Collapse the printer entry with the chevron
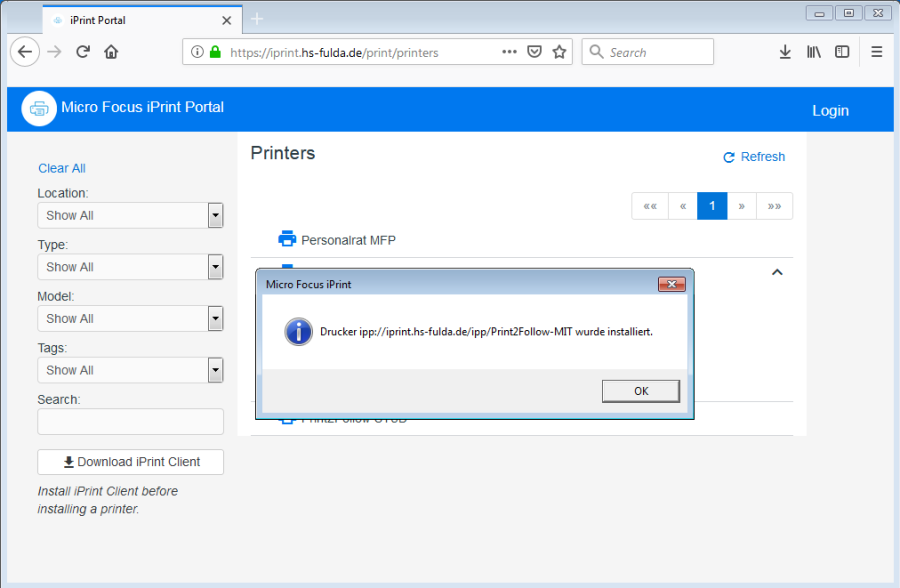This screenshot has width=900, height=588. [777, 271]
